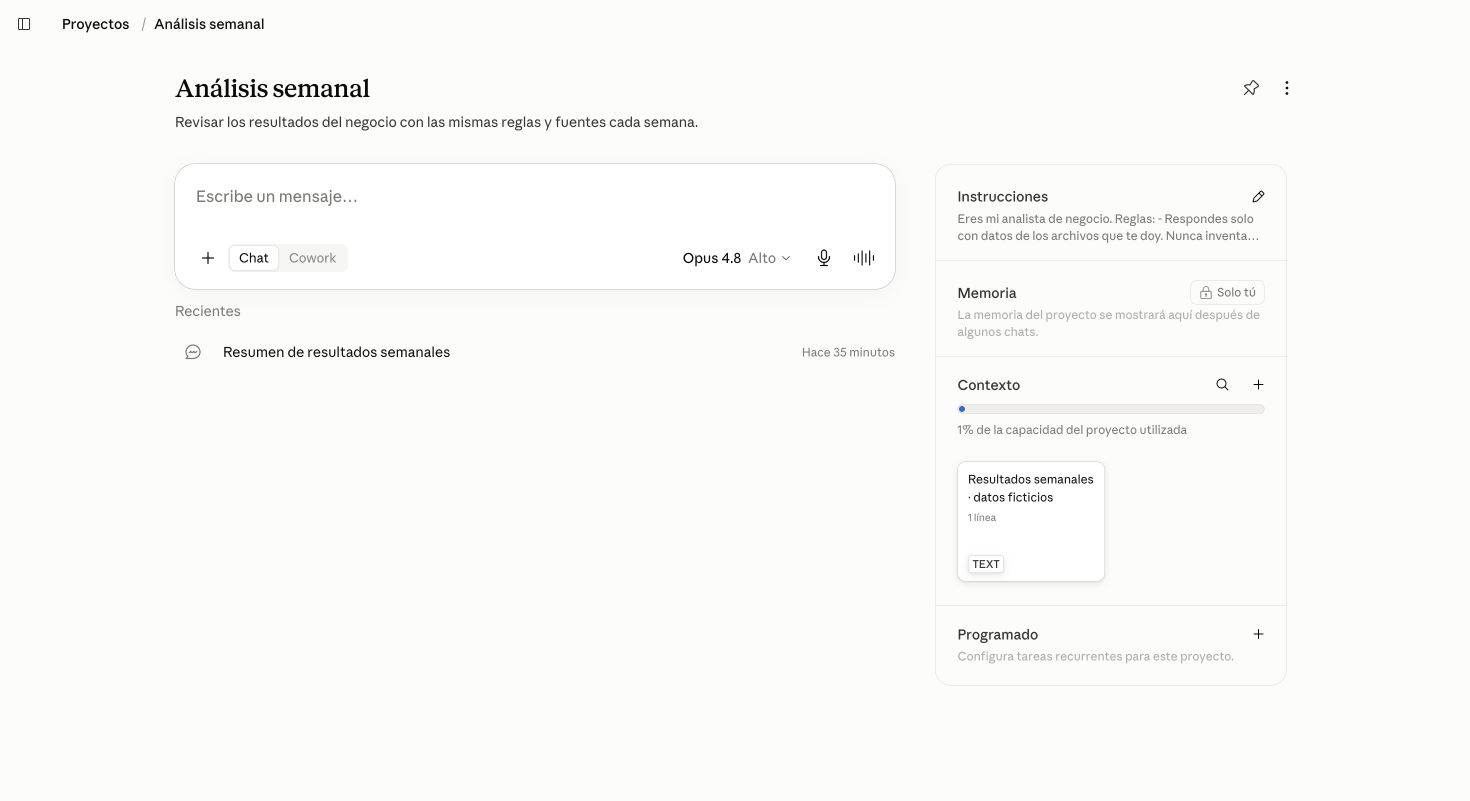Select Análisis semanal in the breadcrumb
Screen dimensions: 1470x801
pos(209,24)
